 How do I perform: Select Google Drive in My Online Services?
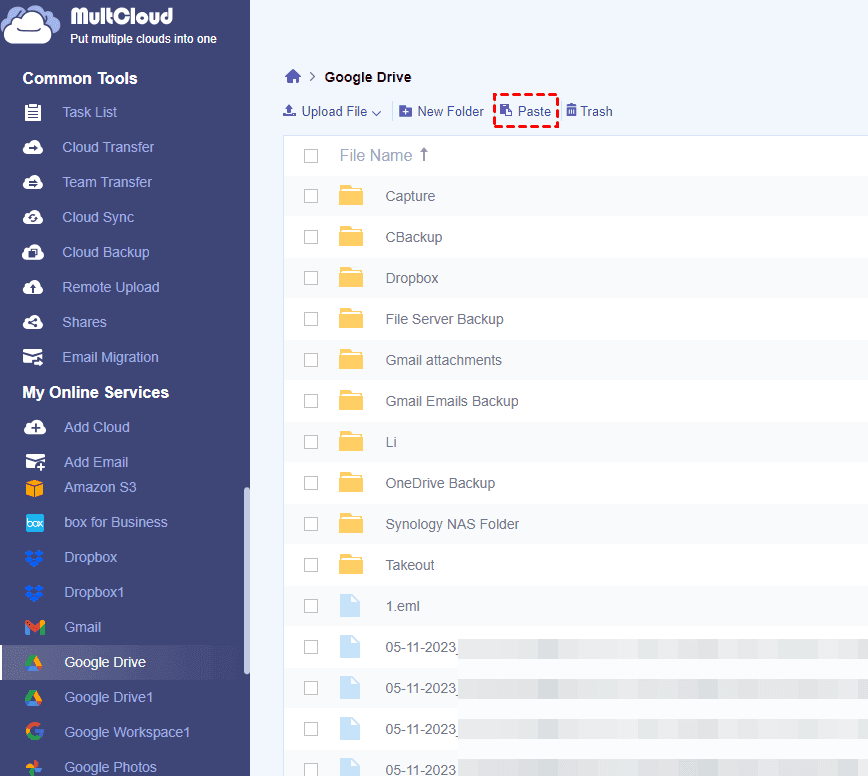click(x=123, y=663)
